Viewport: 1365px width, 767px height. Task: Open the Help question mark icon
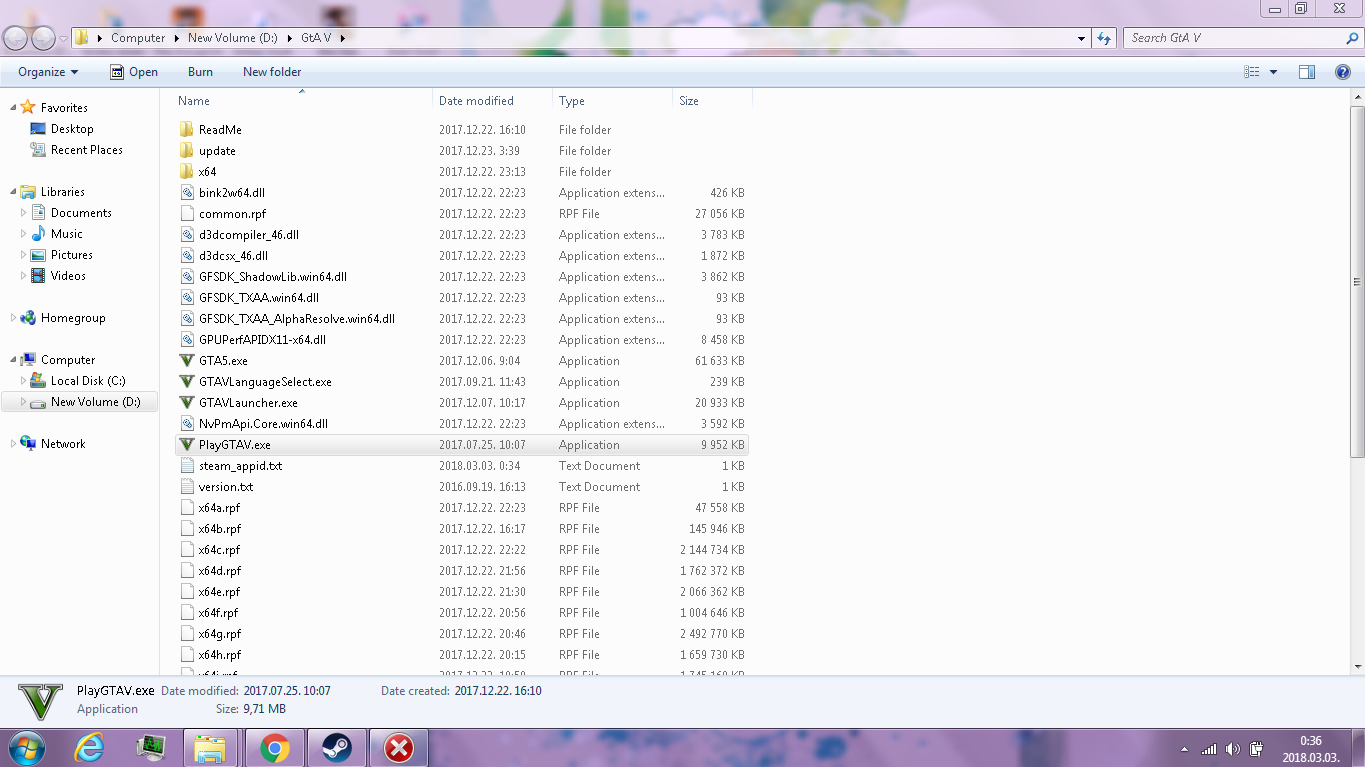coord(1343,72)
